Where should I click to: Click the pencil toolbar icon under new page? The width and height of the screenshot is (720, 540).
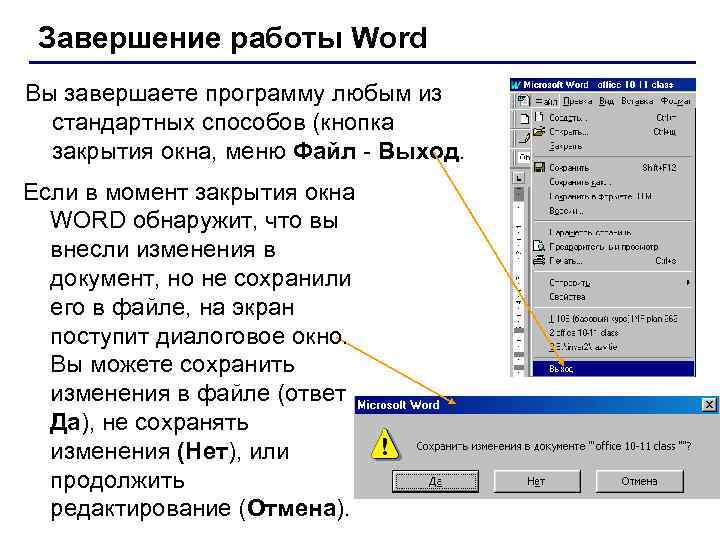523,136
